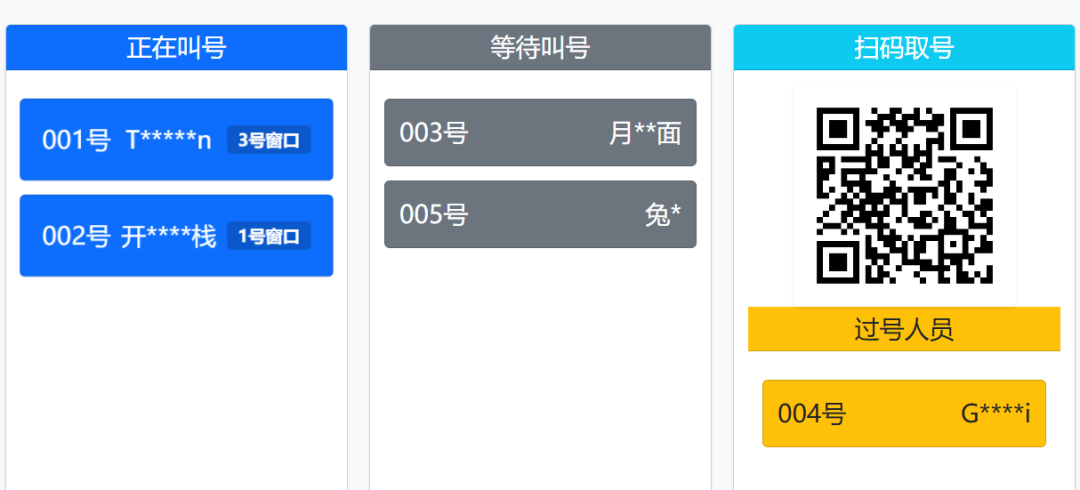Click the 001号 number text
The image size is (1080, 490).
coord(76,140)
